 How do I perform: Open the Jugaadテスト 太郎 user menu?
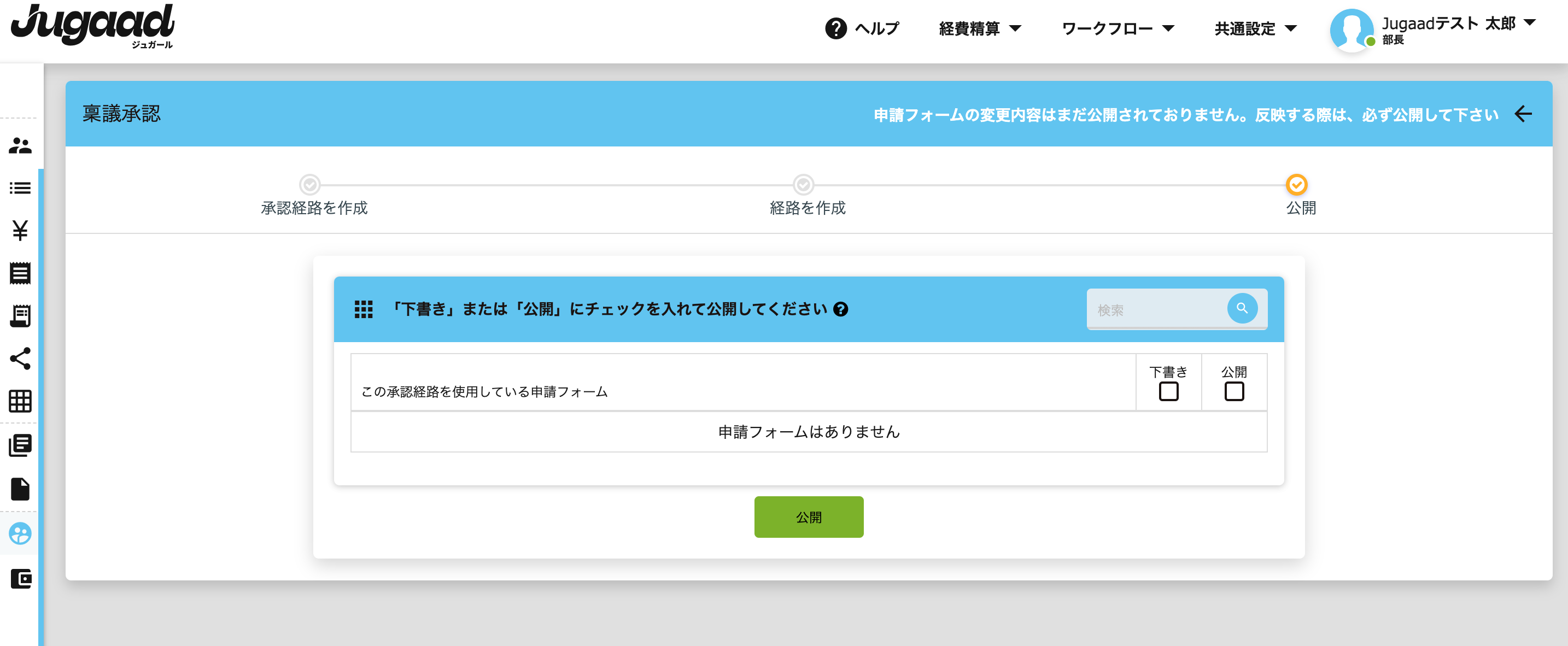[x=1459, y=23]
